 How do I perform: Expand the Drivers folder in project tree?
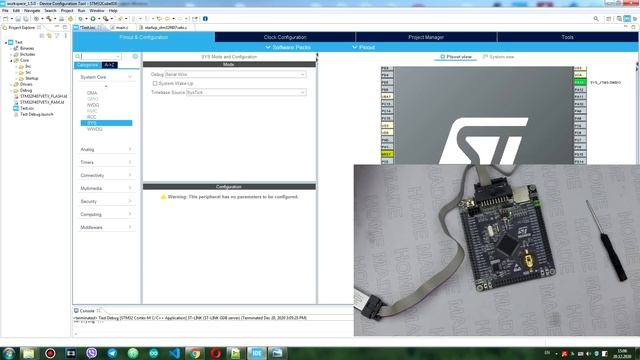[x=11, y=84]
